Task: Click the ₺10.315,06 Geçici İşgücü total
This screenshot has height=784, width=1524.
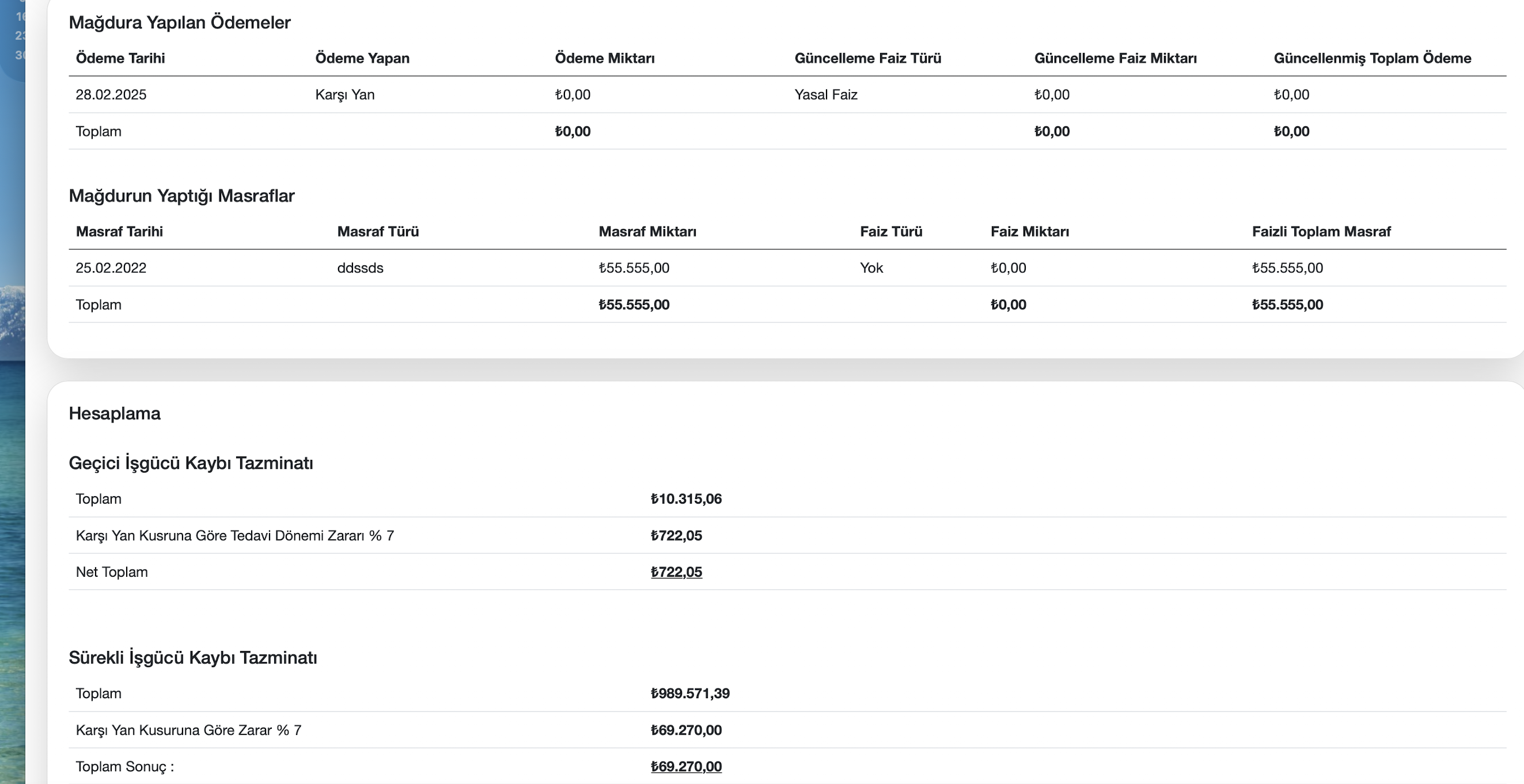Action: click(x=685, y=498)
